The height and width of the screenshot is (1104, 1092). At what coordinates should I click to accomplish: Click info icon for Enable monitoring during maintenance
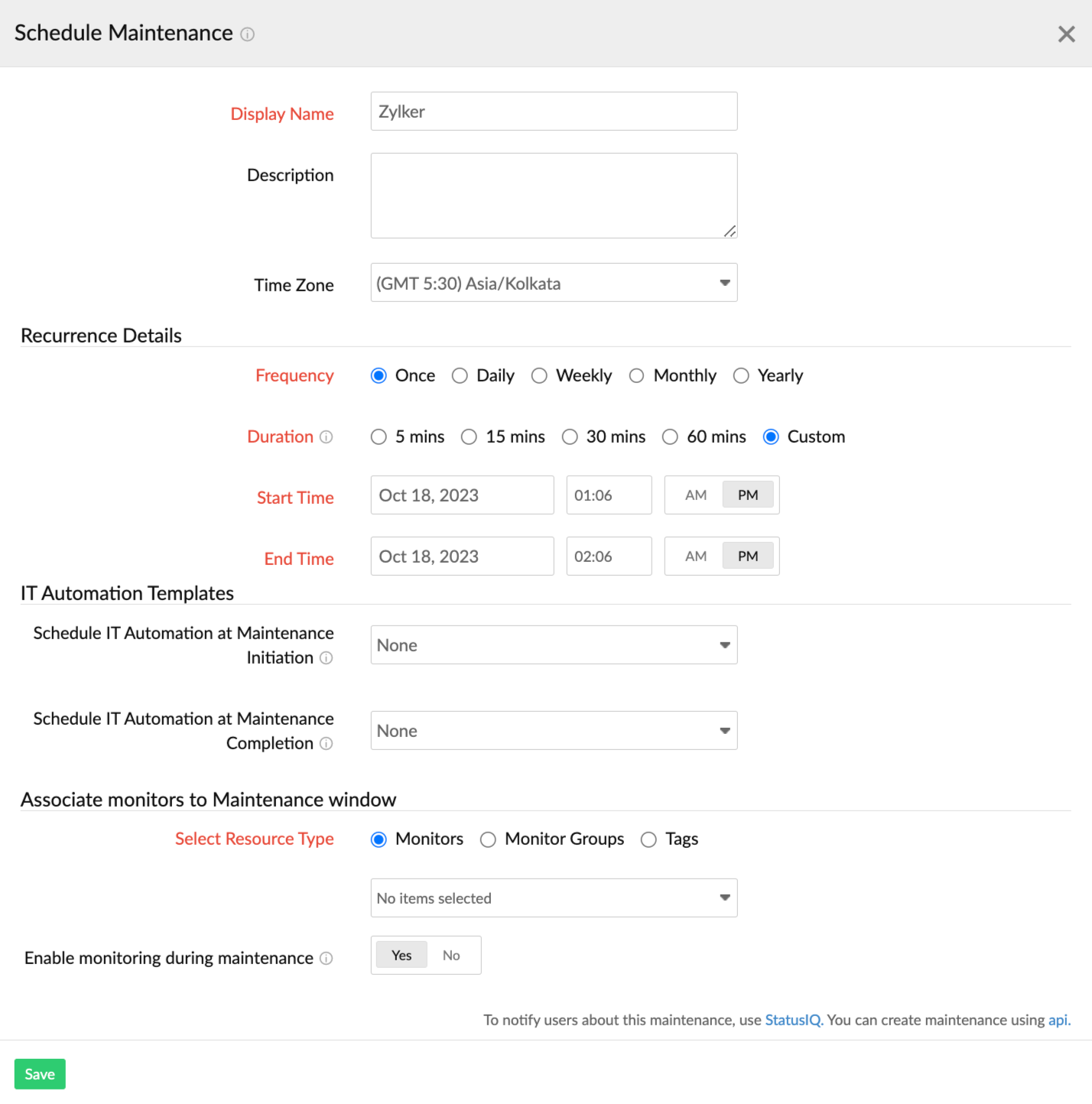tap(326, 959)
